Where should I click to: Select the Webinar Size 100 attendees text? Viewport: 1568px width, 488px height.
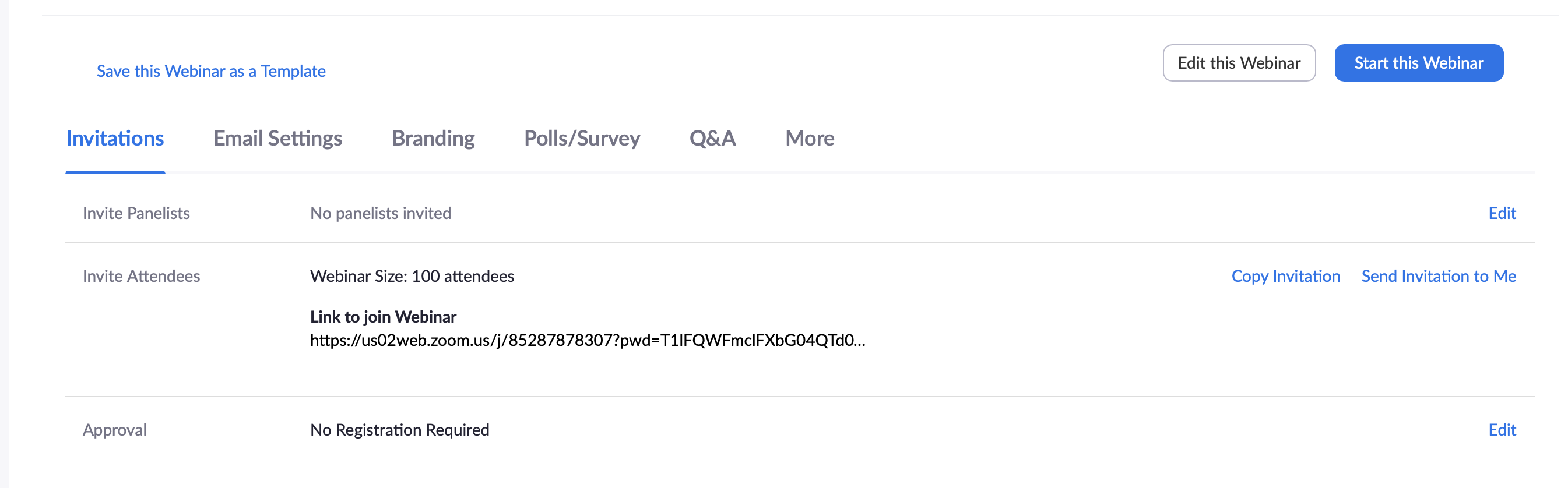[412, 276]
